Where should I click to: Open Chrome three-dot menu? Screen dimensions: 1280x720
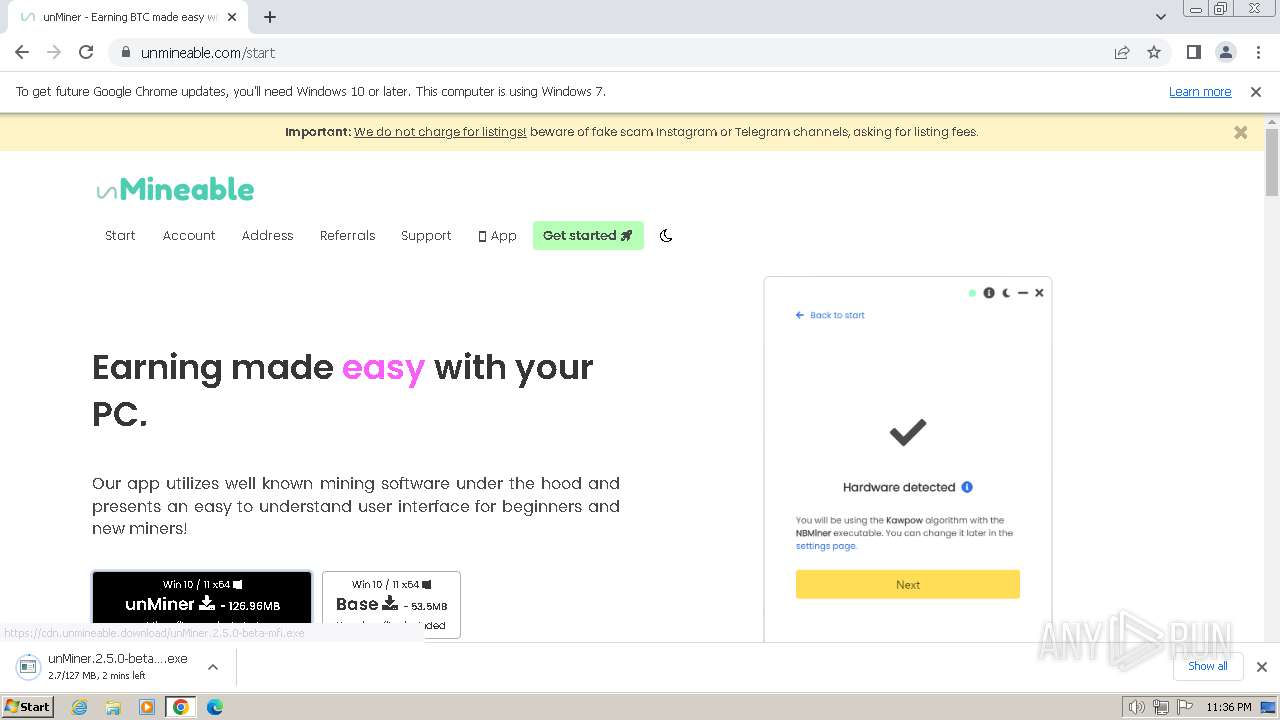point(1258,52)
